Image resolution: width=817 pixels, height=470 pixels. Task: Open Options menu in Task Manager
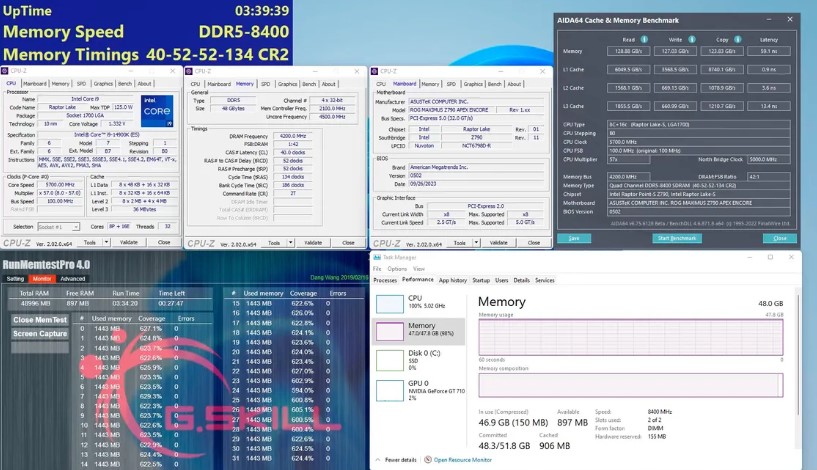(397, 269)
